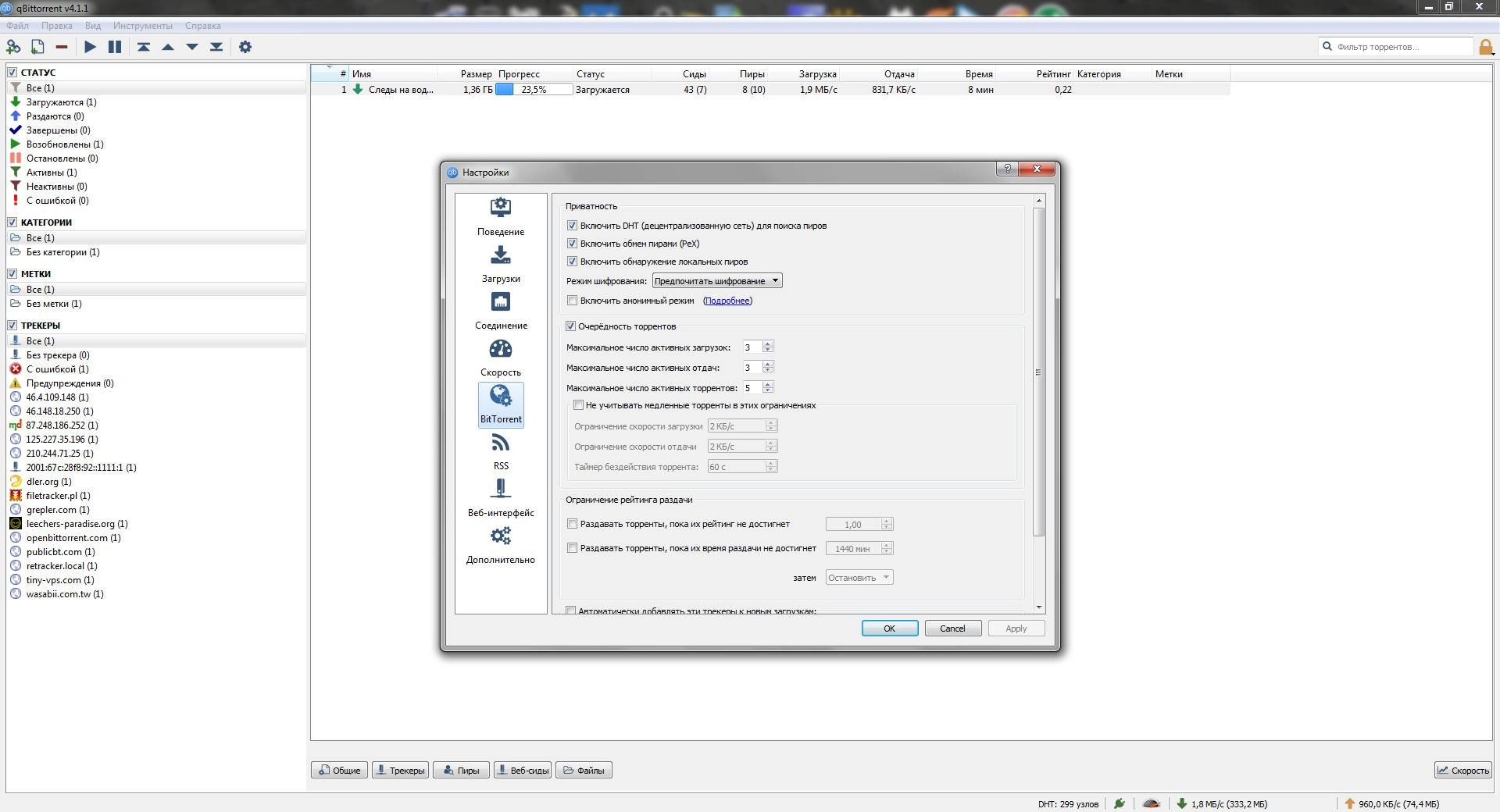Enable Включить анонимный режим checkbox
This screenshot has height=812, width=1500.
(x=572, y=301)
